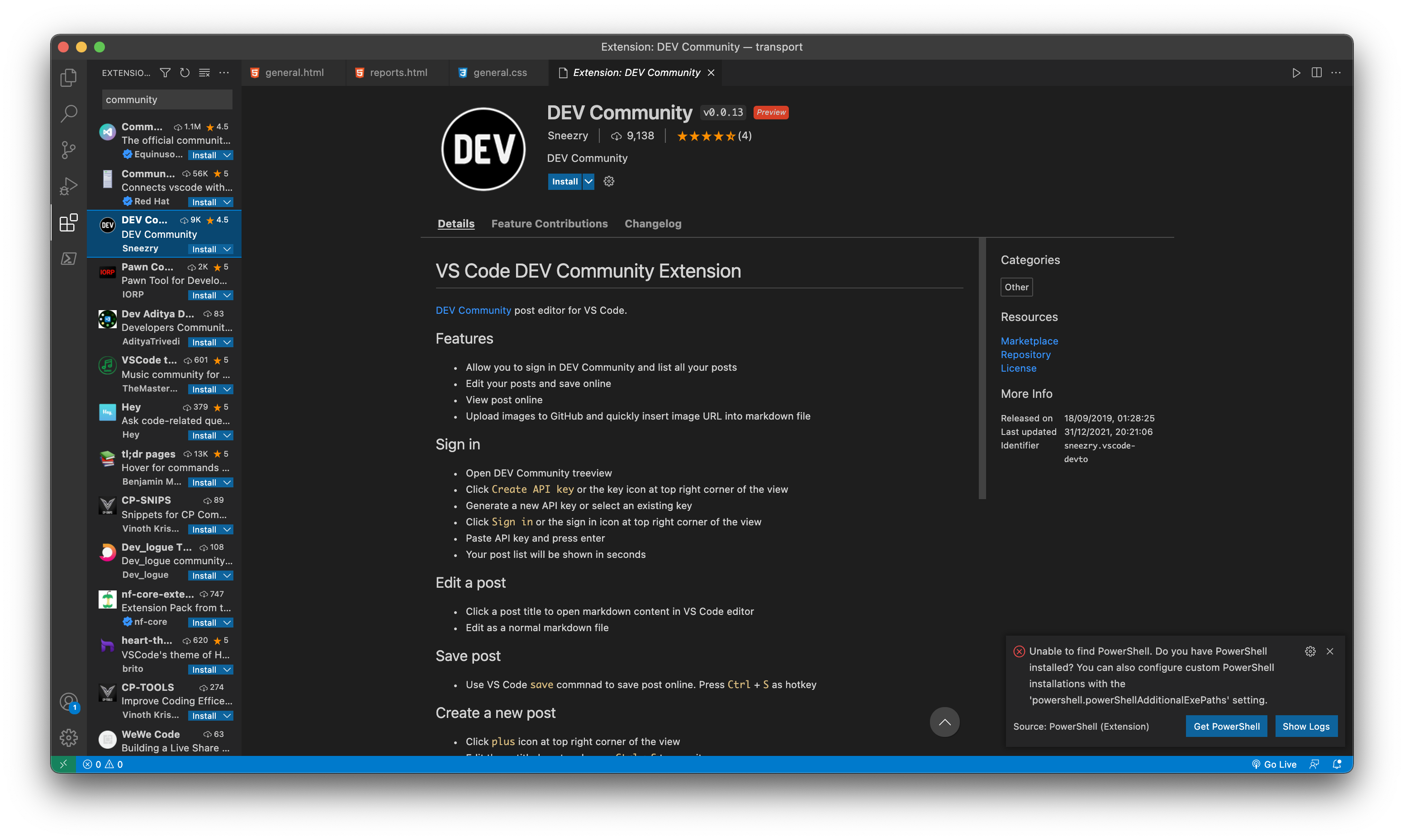Close the PowerShell error notification

coord(1330,651)
